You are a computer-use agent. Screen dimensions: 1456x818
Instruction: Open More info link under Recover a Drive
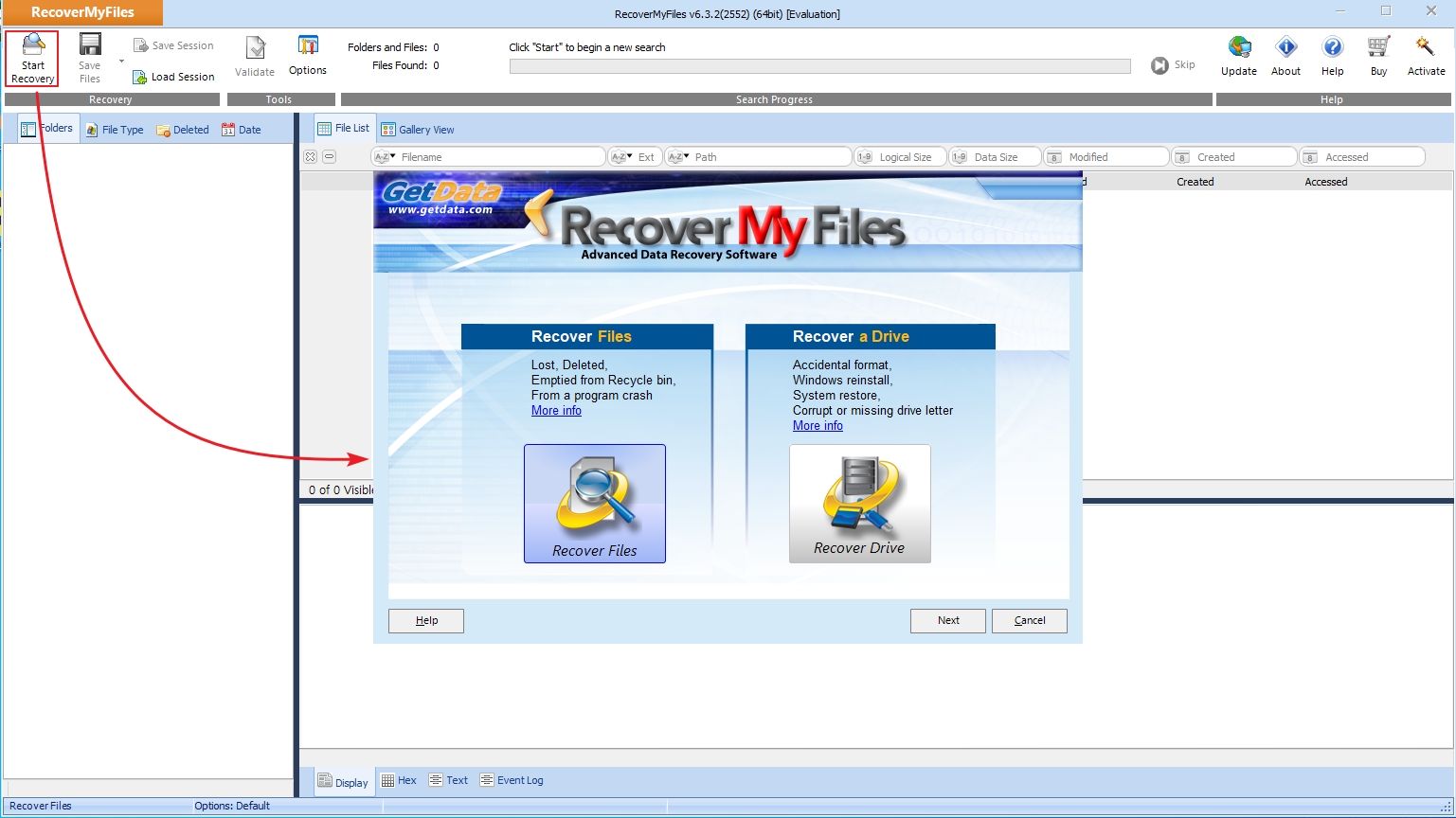[818, 425]
